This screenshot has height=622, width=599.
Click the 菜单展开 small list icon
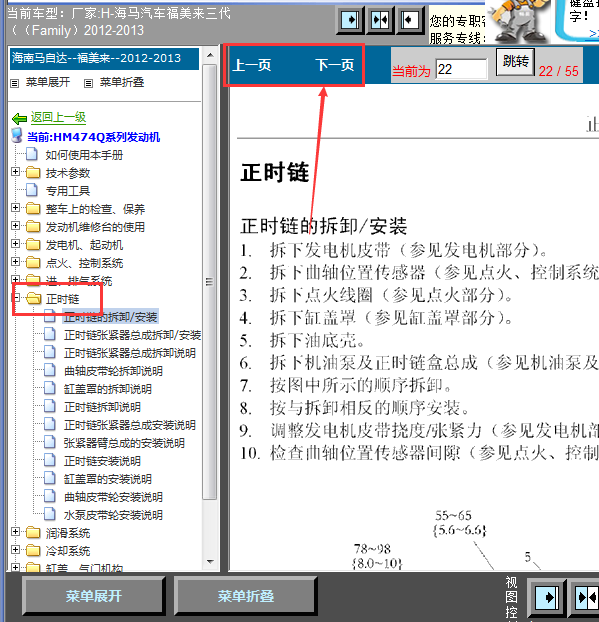click(15, 83)
